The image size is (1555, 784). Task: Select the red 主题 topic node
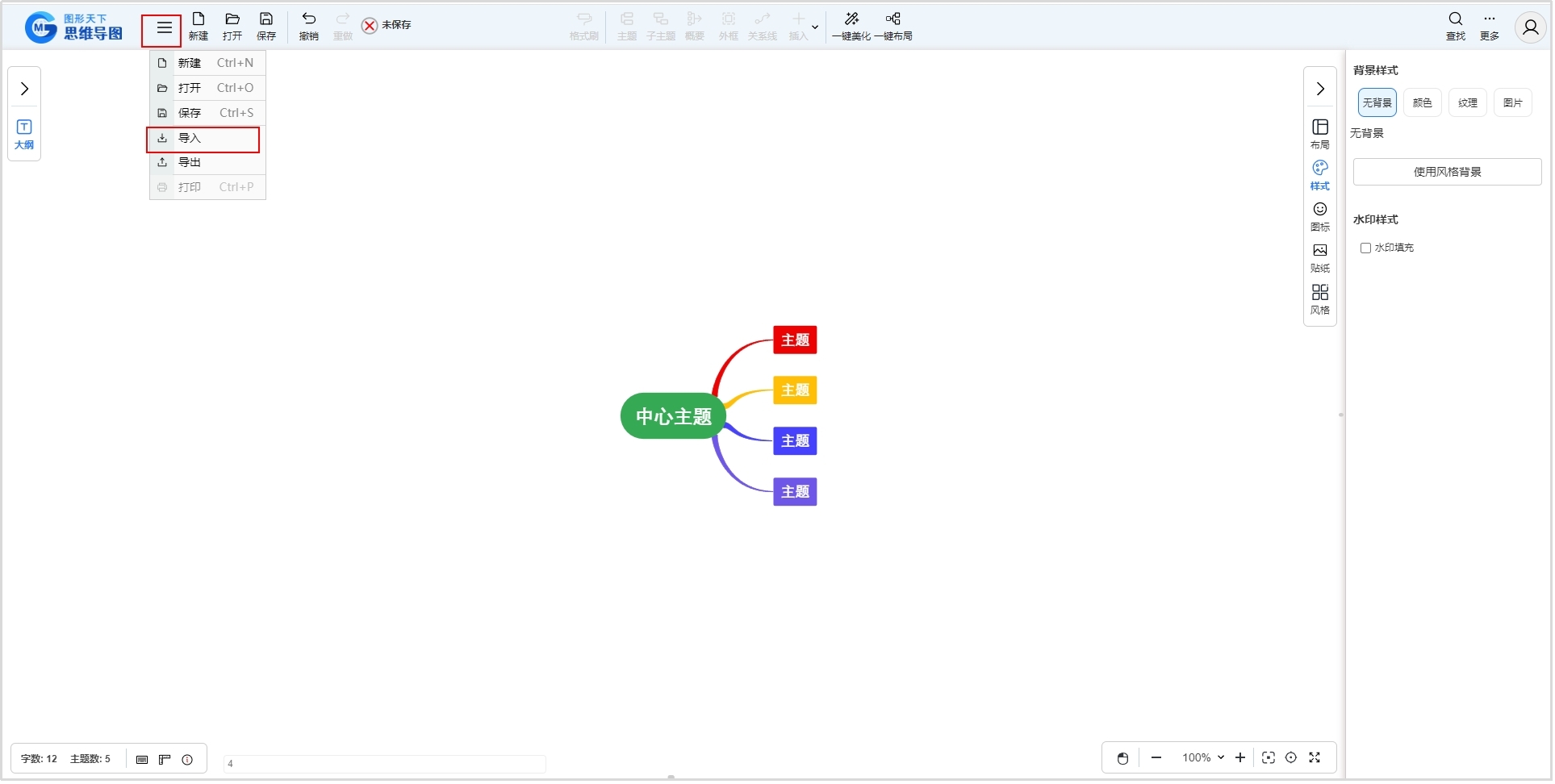click(x=796, y=340)
